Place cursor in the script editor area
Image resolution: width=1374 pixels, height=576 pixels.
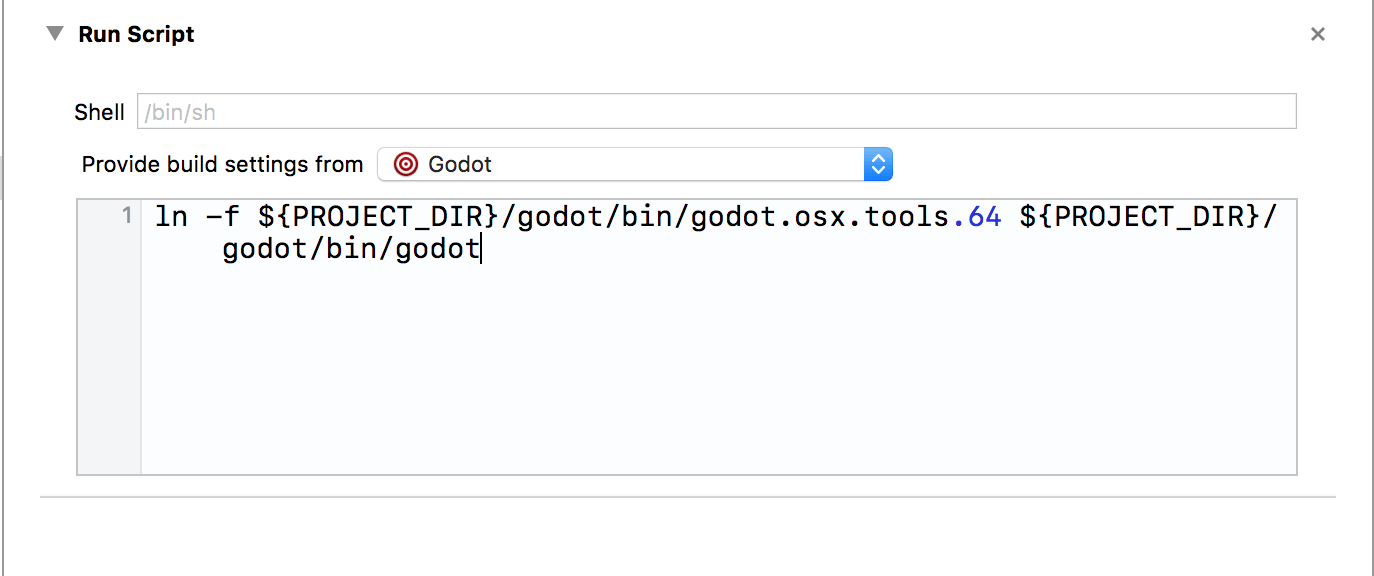pos(700,370)
